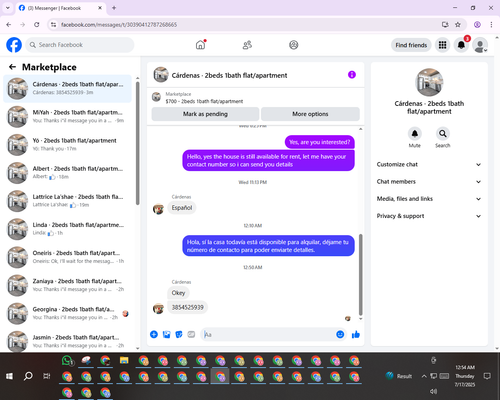Open the emoji picker in message box
500x400 pixels.
(340, 334)
